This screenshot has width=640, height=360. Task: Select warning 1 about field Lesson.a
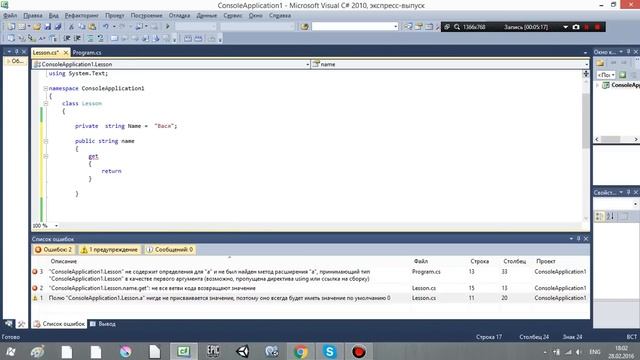coord(310,298)
